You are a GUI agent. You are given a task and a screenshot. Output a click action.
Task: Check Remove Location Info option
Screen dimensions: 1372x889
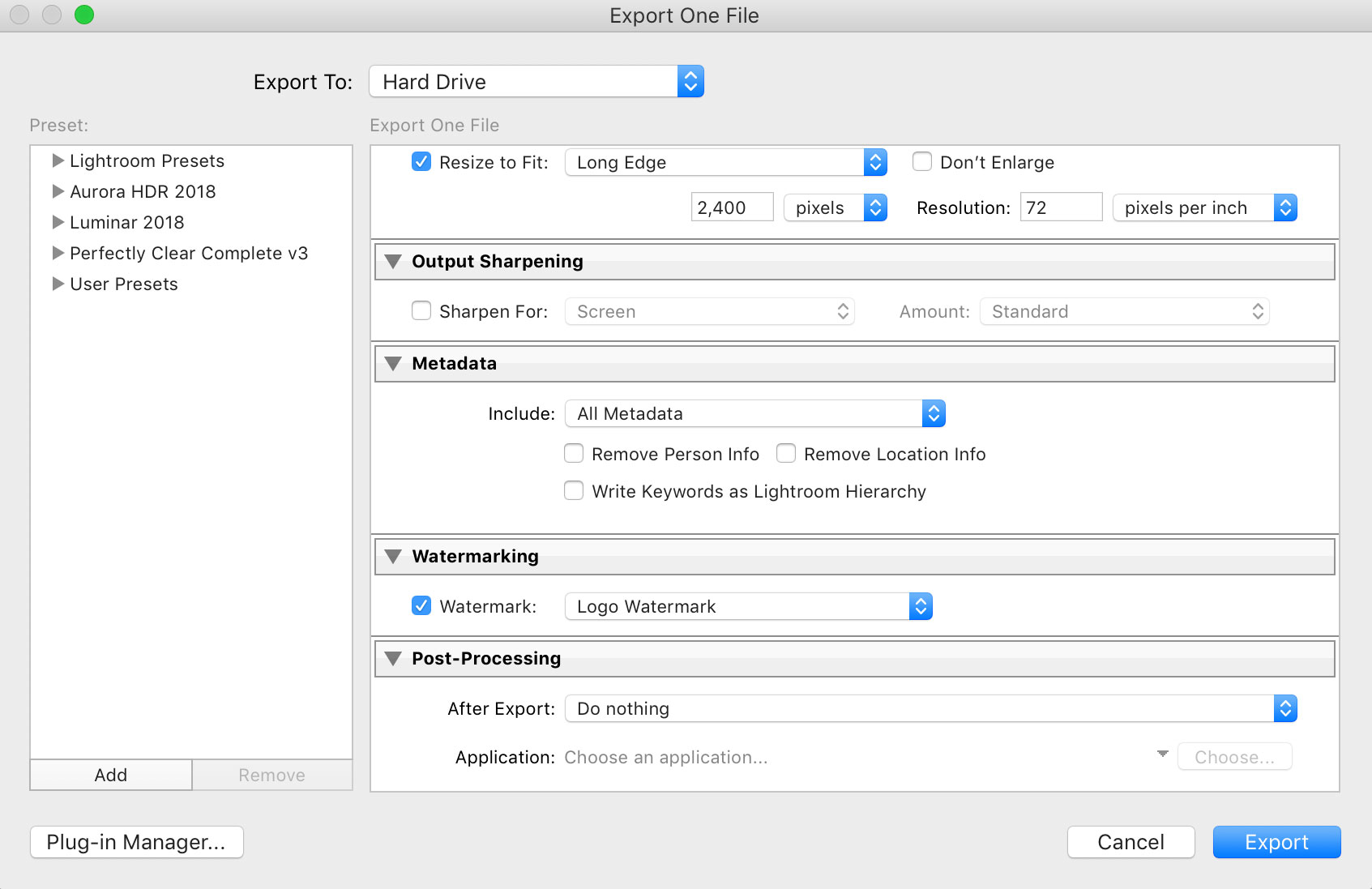coord(786,454)
